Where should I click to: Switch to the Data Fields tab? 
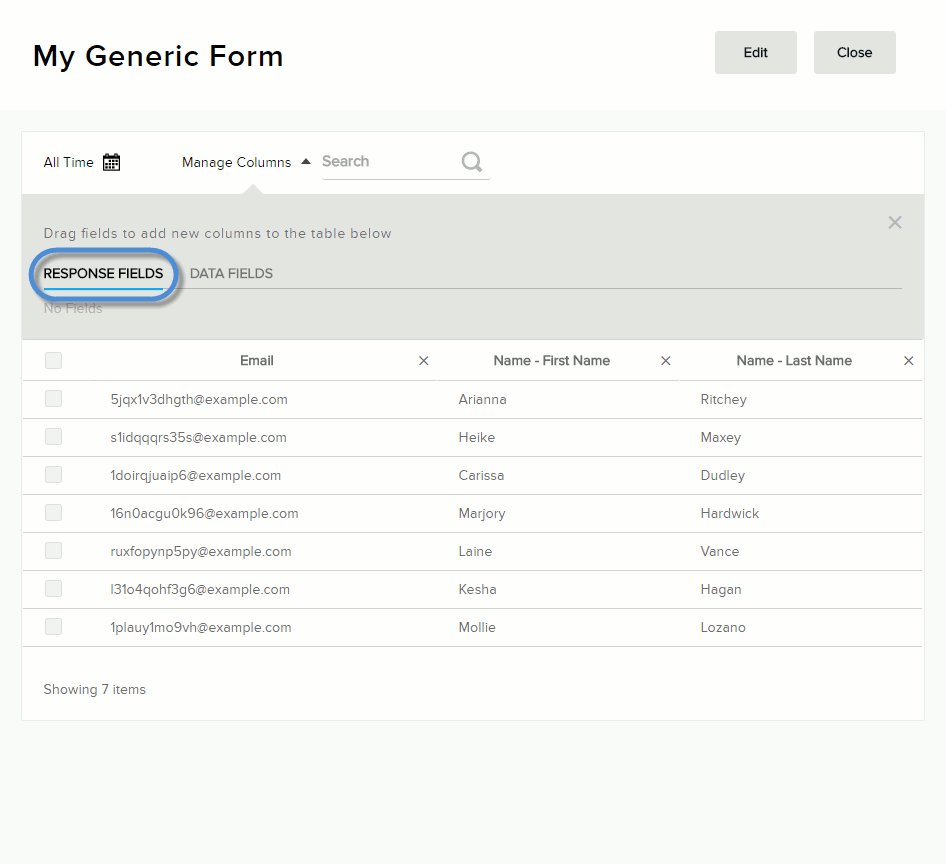(231, 273)
